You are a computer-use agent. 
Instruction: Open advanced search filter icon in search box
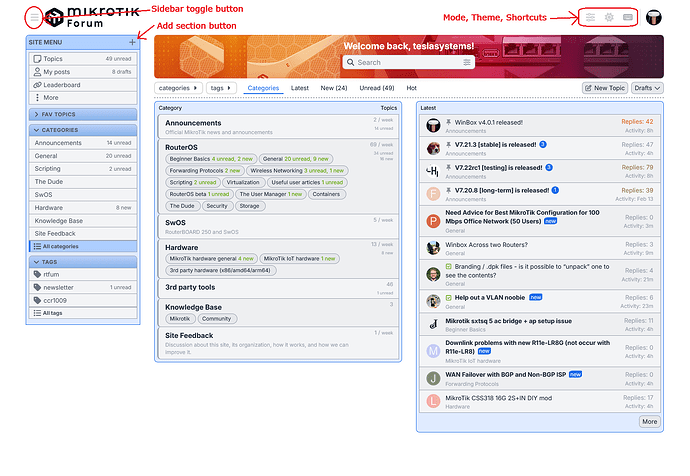tap(466, 62)
